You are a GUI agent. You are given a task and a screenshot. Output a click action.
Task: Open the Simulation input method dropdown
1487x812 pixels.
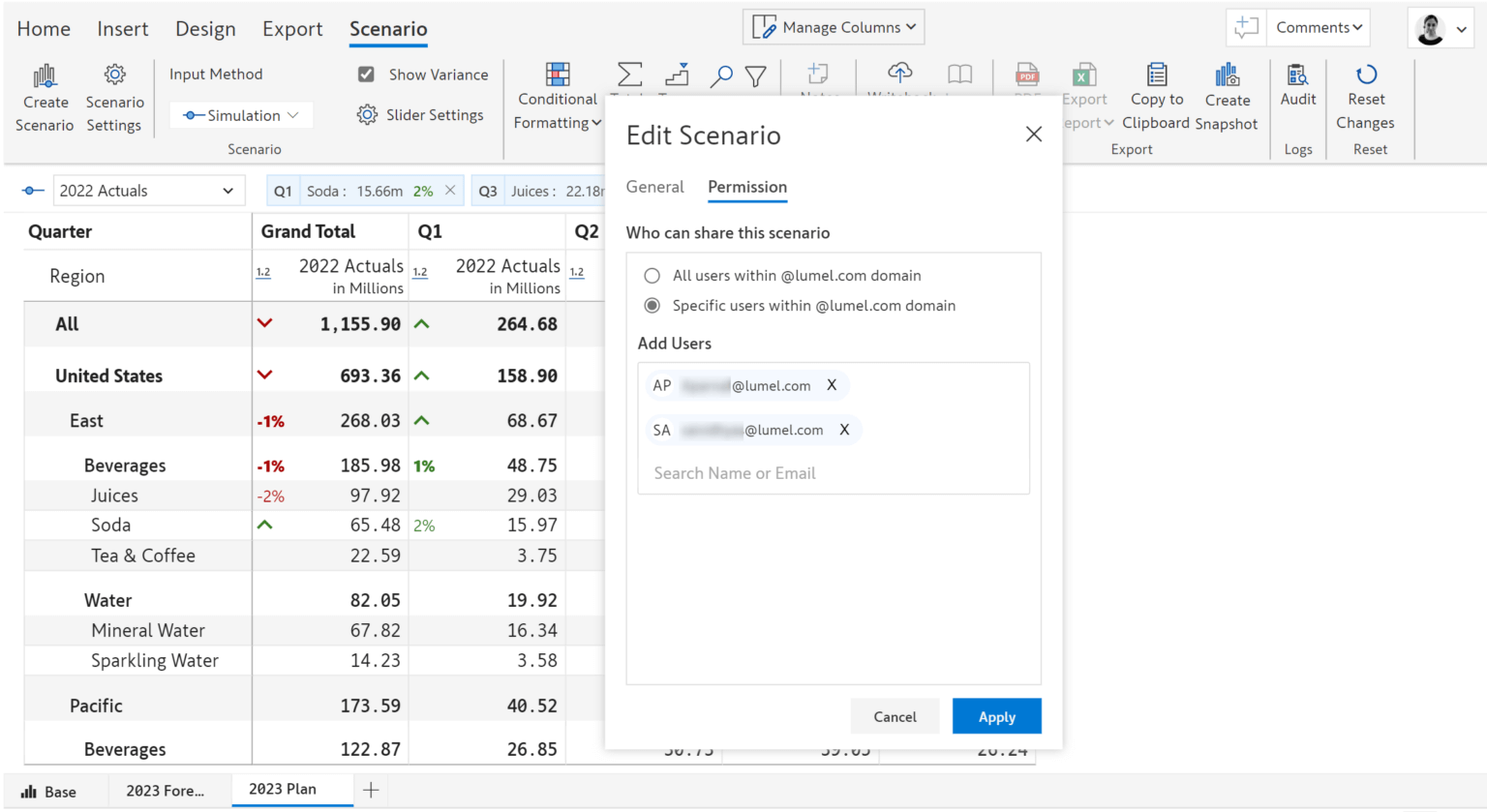coord(240,114)
